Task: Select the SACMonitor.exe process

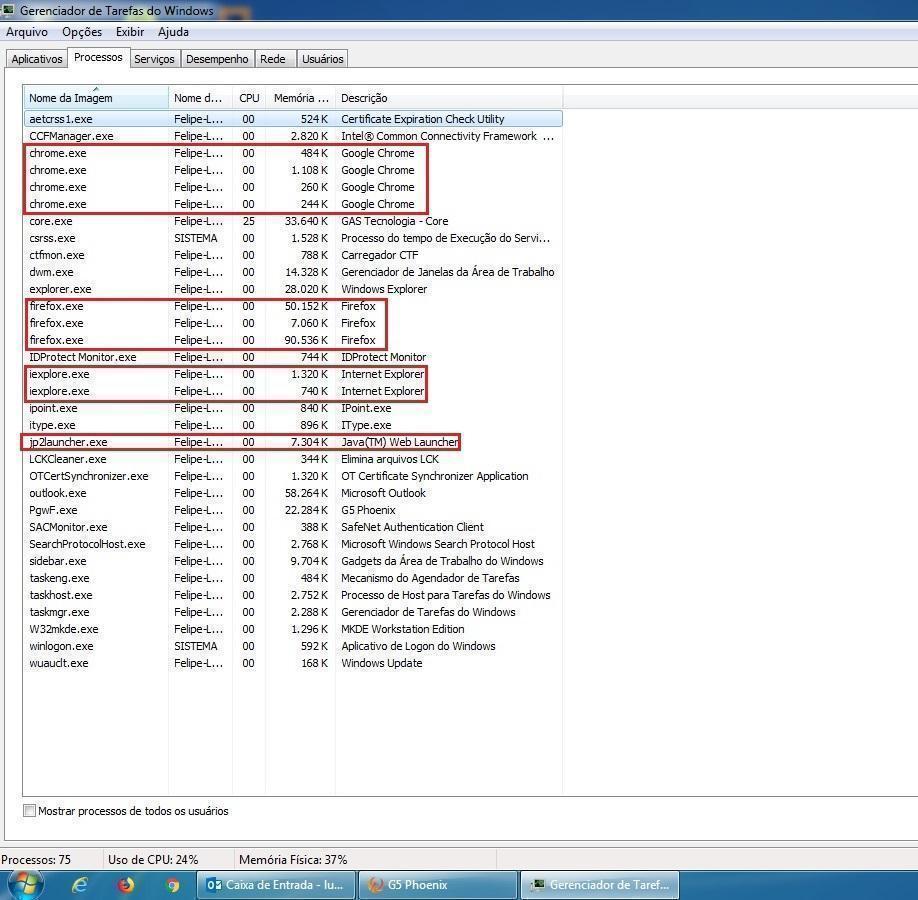Action: click(x=293, y=526)
